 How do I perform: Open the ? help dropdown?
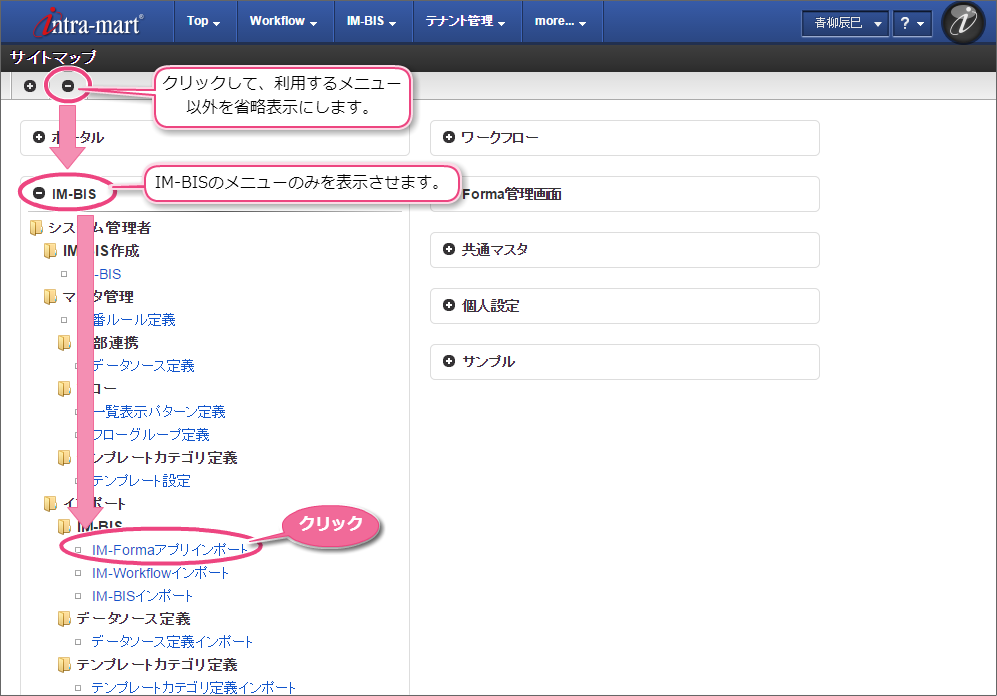pos(912,24)
